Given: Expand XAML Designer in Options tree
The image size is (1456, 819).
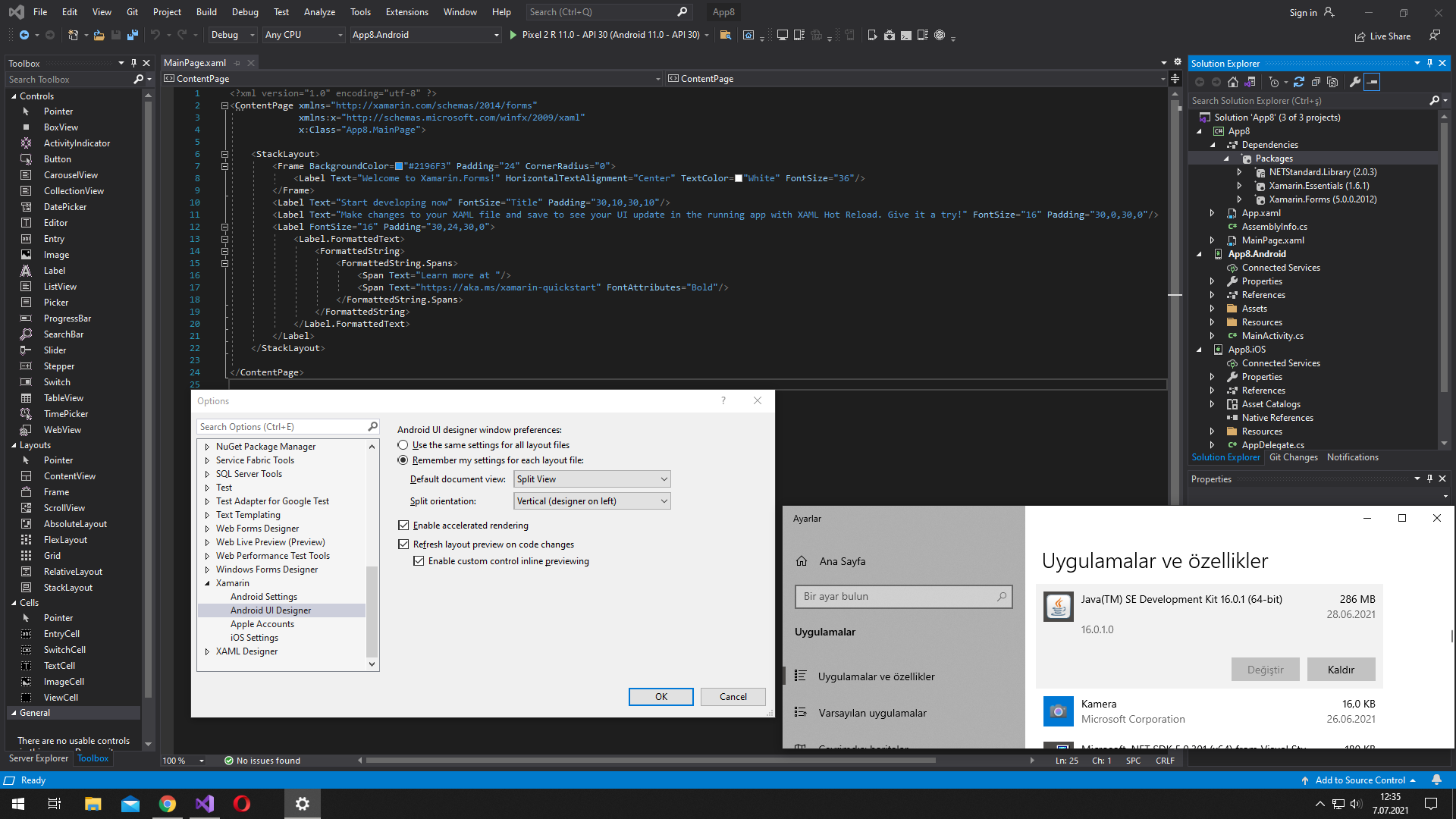Looking at the screenshot, I should click(207, 651).
